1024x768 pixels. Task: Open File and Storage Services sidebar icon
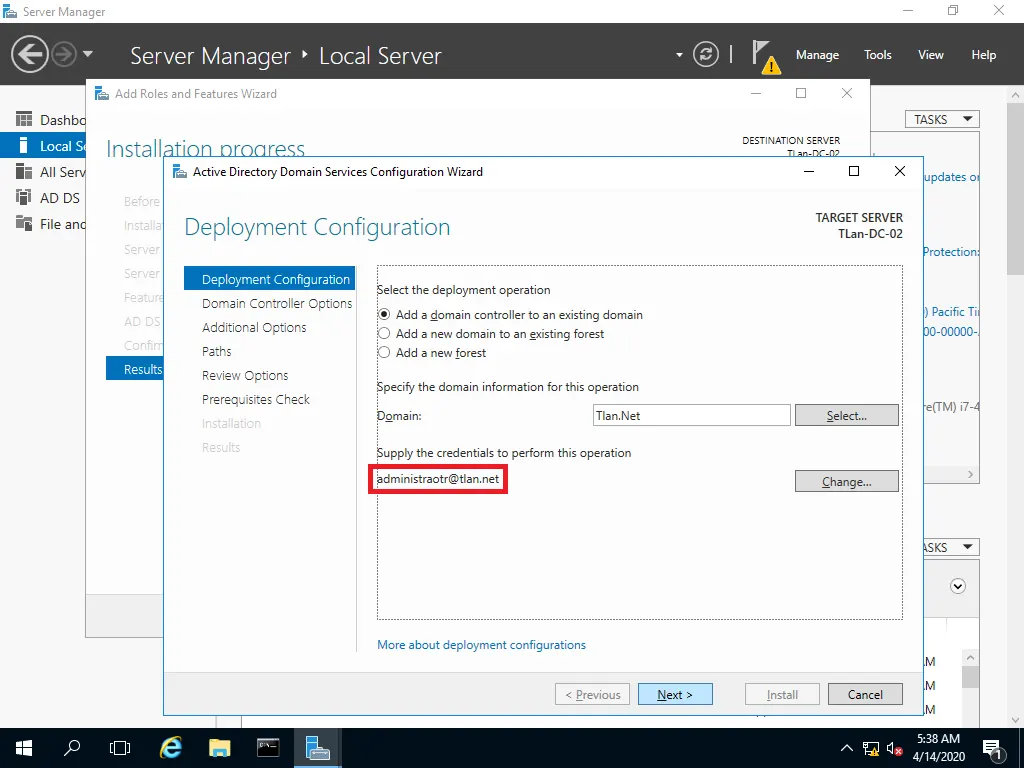(x=24, y=223)
